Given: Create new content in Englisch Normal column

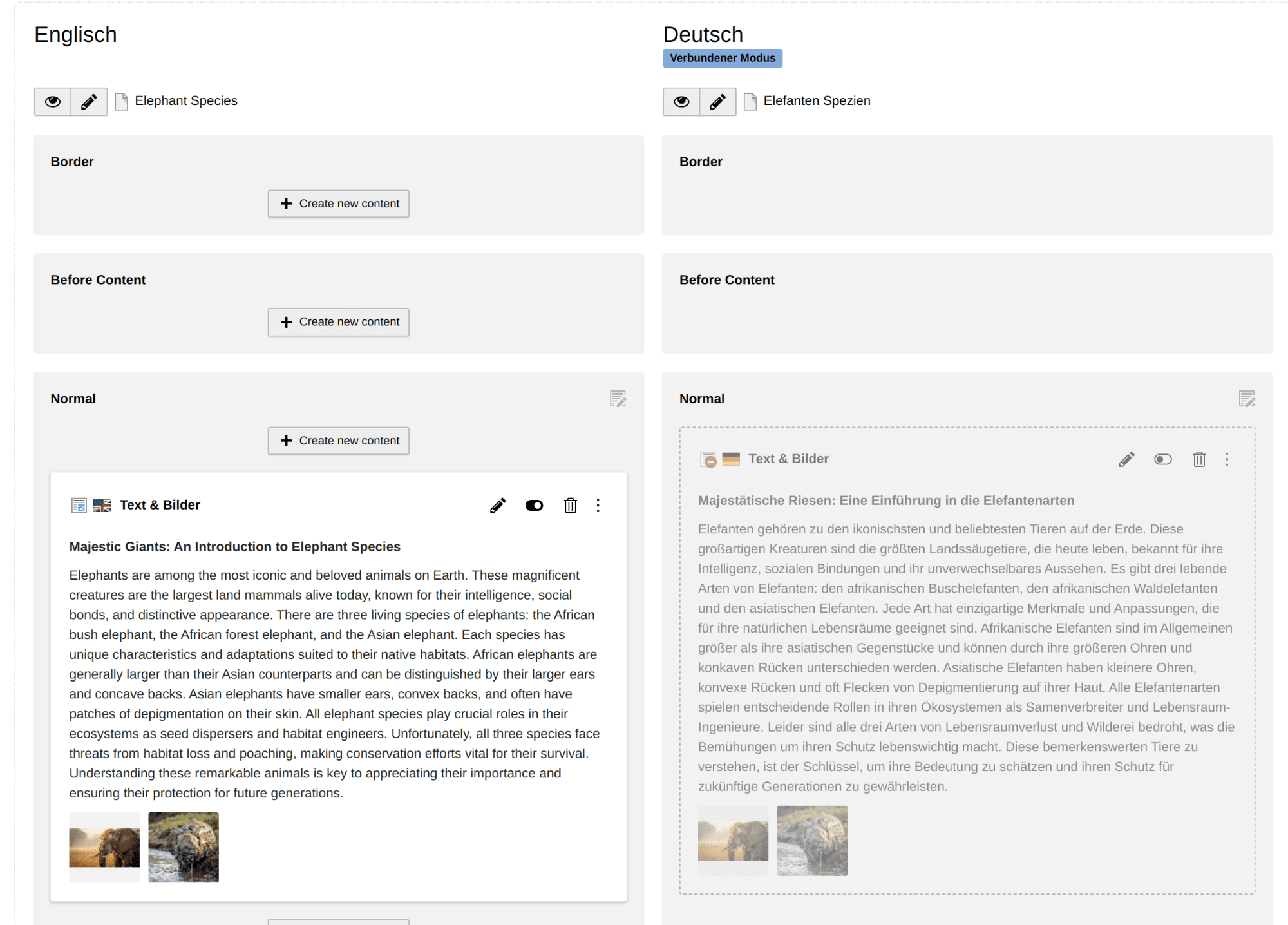Looking at the screenshot, I should (x=339, y=441).
